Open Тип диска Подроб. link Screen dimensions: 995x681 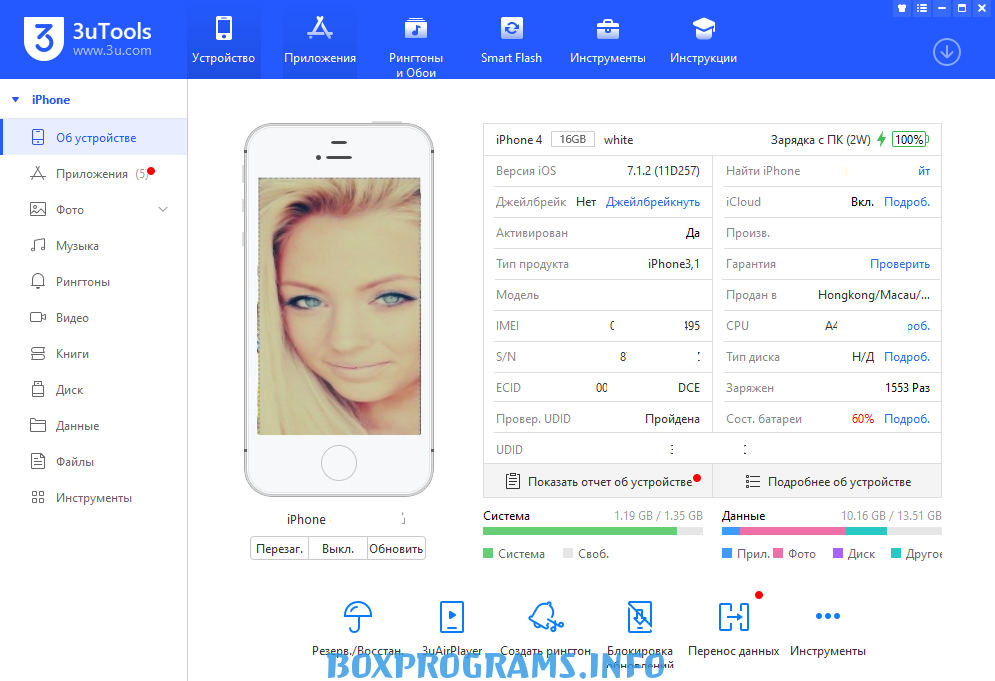tap(907, 357)
